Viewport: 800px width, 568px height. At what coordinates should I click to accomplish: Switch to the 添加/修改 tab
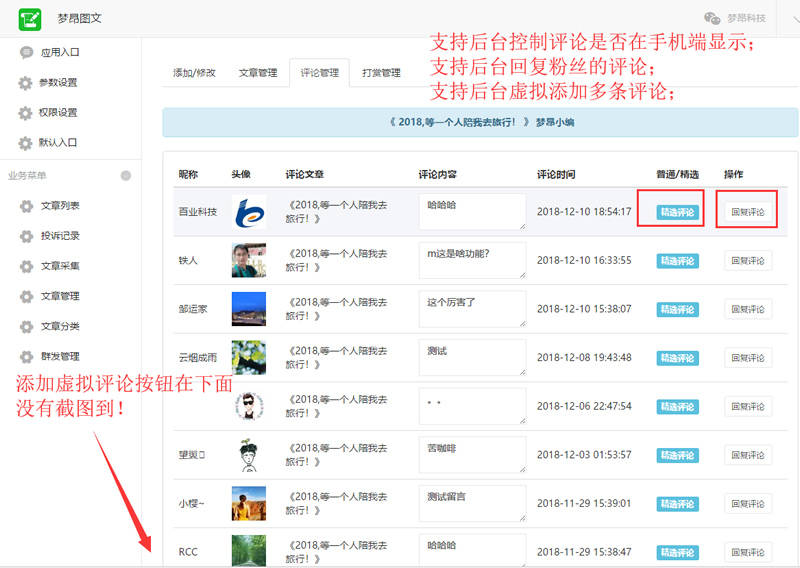pos(194,73)
